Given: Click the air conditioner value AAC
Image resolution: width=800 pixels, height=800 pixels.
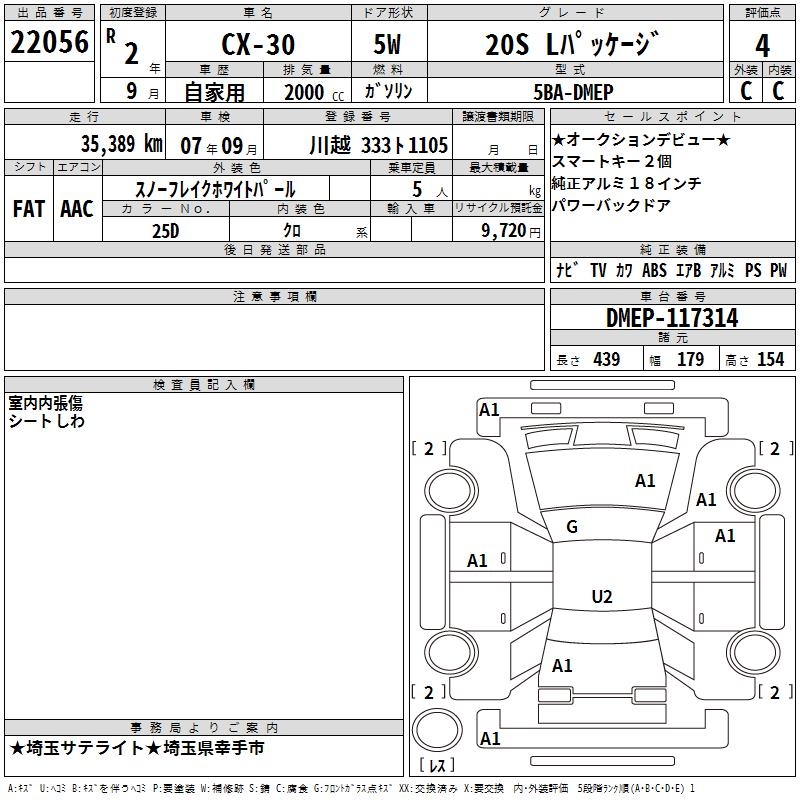Looking at the screenshot, I should 77,209.
